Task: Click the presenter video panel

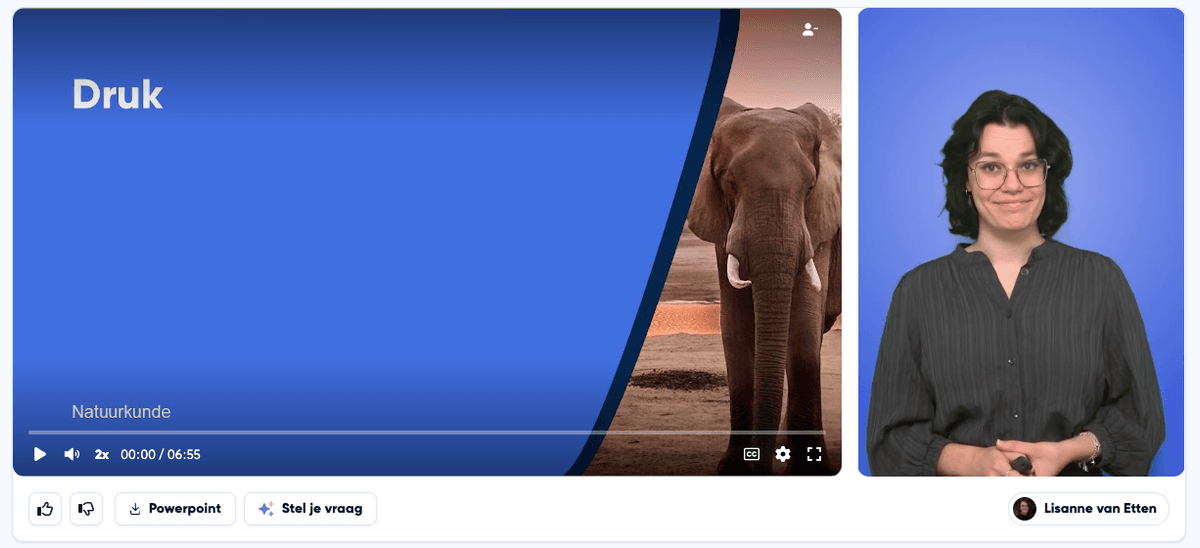Action: pos(1021,242)
